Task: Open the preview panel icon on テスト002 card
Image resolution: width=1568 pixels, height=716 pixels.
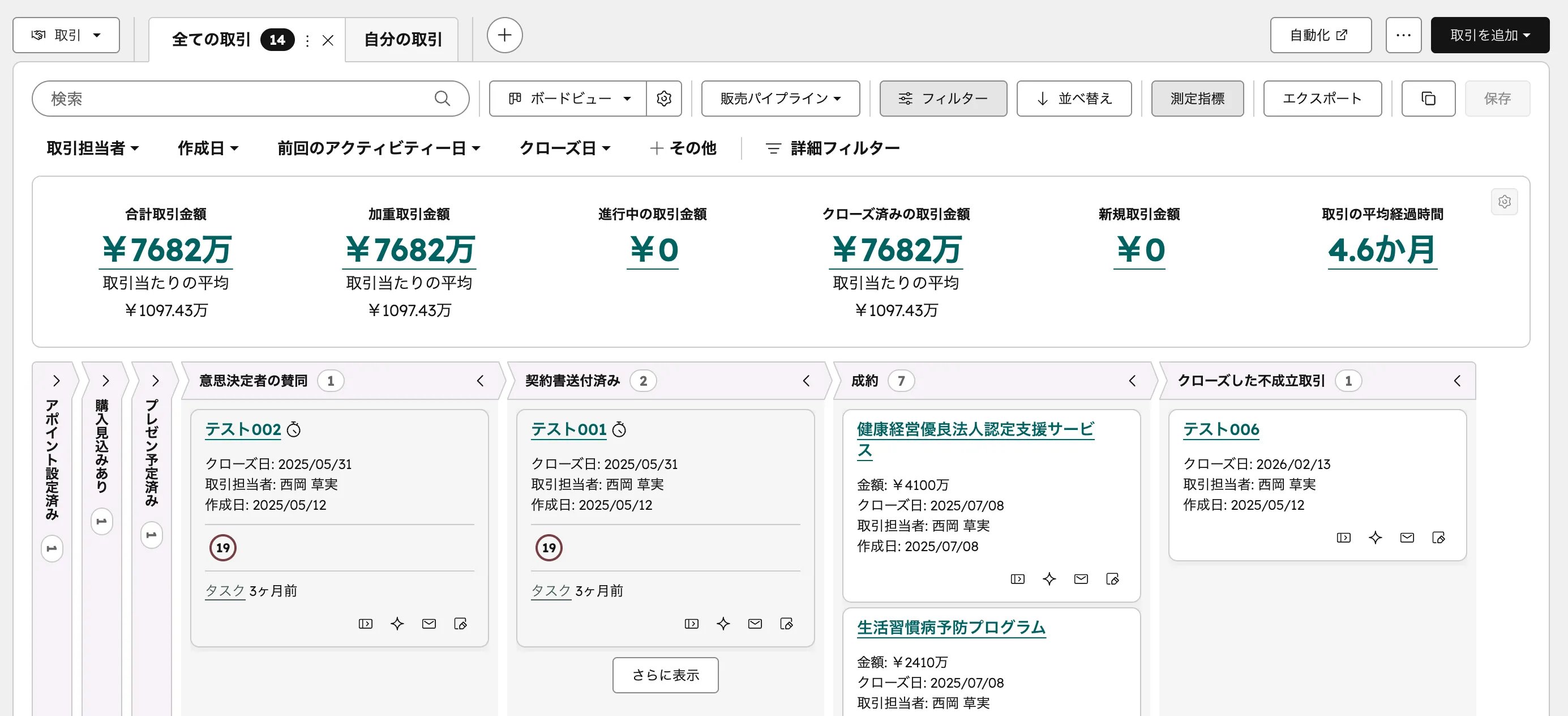Action: tap(365, 623)
